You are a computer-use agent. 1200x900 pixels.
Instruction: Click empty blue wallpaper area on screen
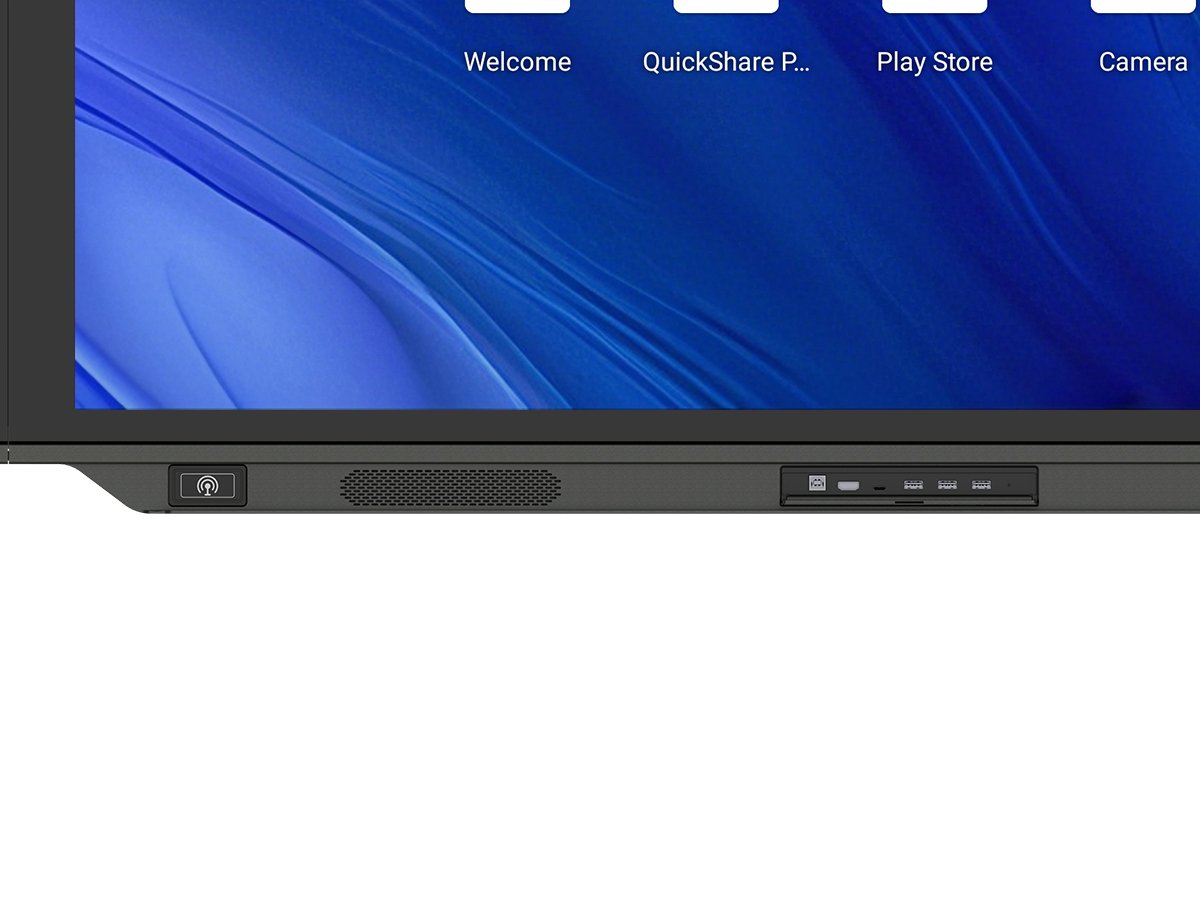pyautogui.click(x=700, y=250)
